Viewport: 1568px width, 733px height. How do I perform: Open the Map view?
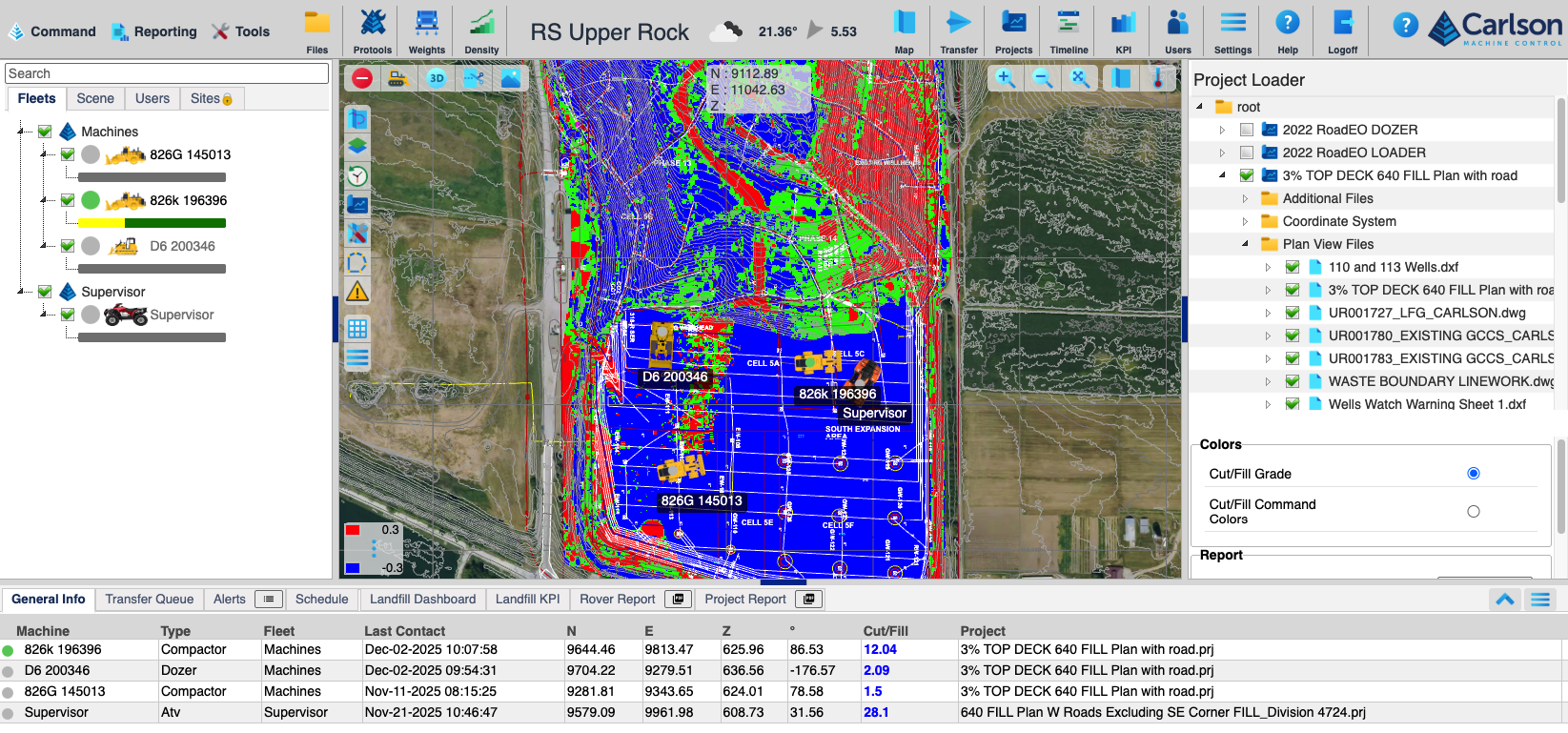tap(905, 31)
